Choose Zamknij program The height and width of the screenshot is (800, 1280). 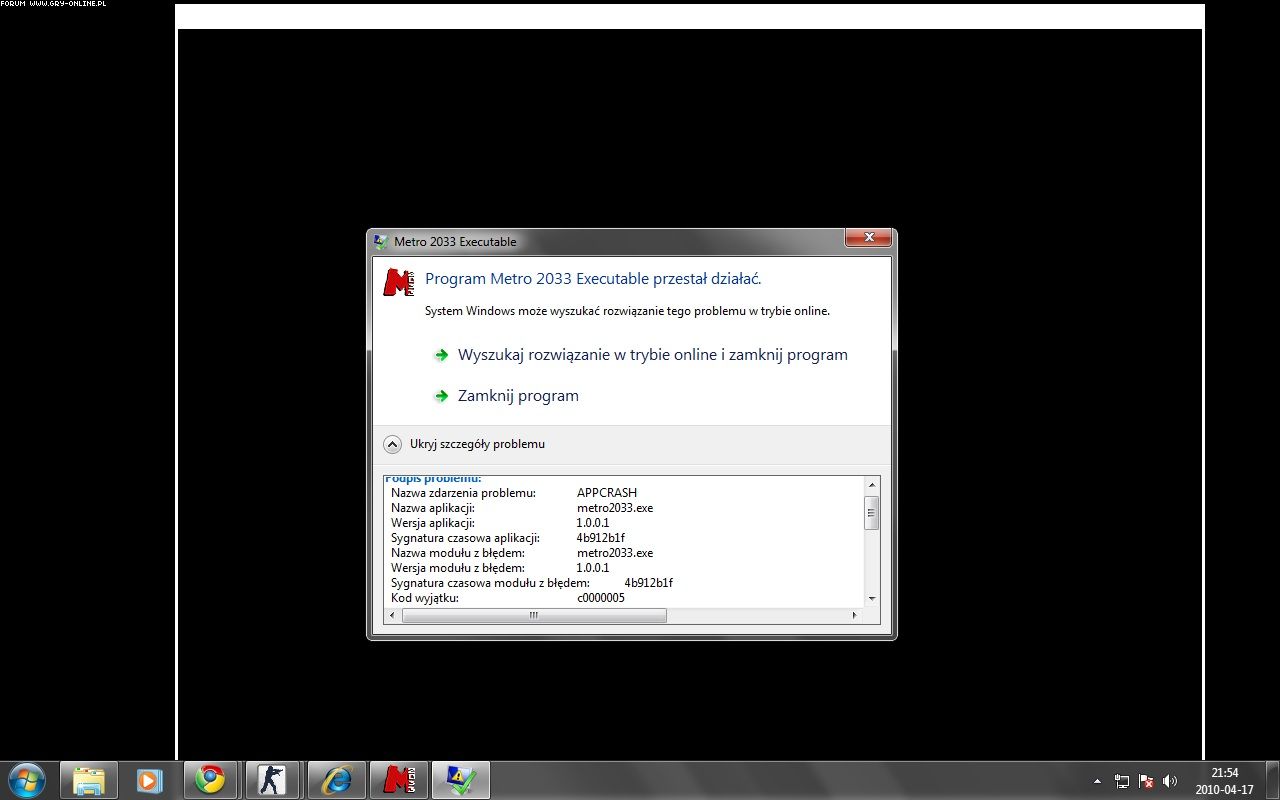518,396
